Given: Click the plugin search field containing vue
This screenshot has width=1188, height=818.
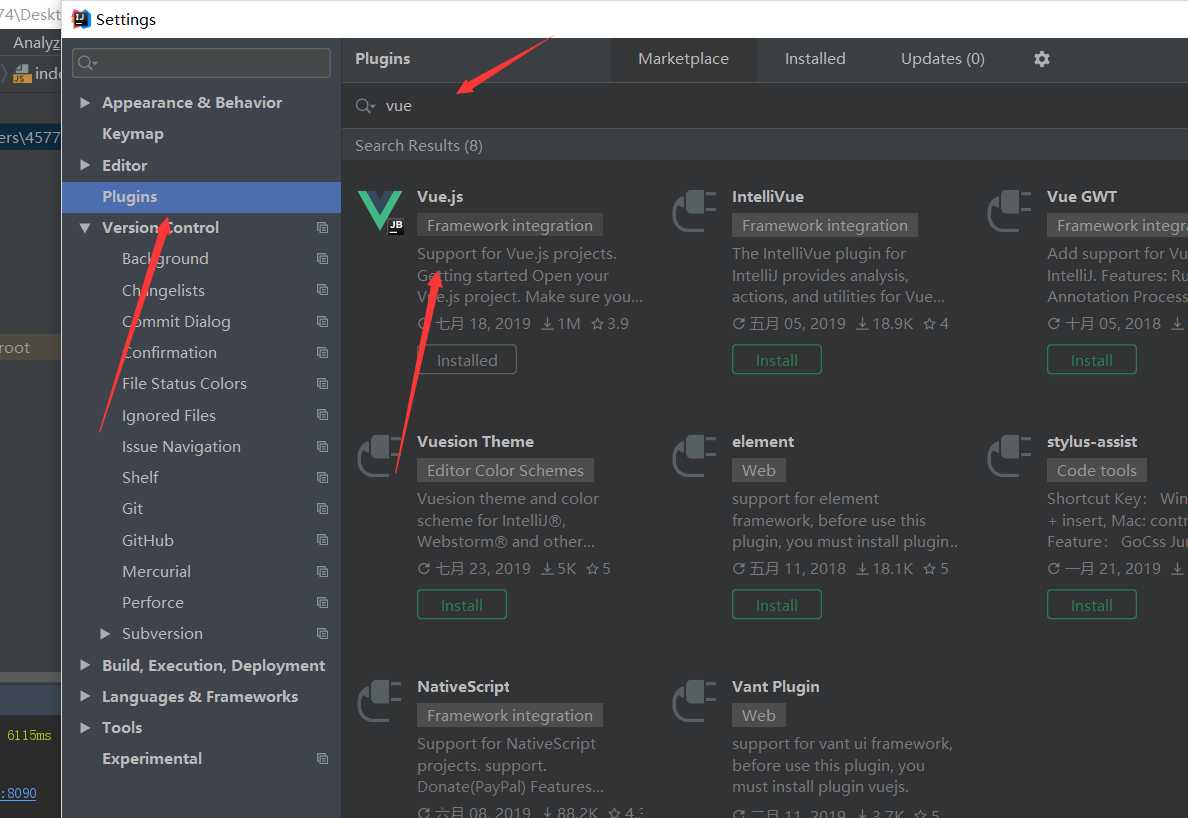Looking at the screenshot, I should pos(765,106).
